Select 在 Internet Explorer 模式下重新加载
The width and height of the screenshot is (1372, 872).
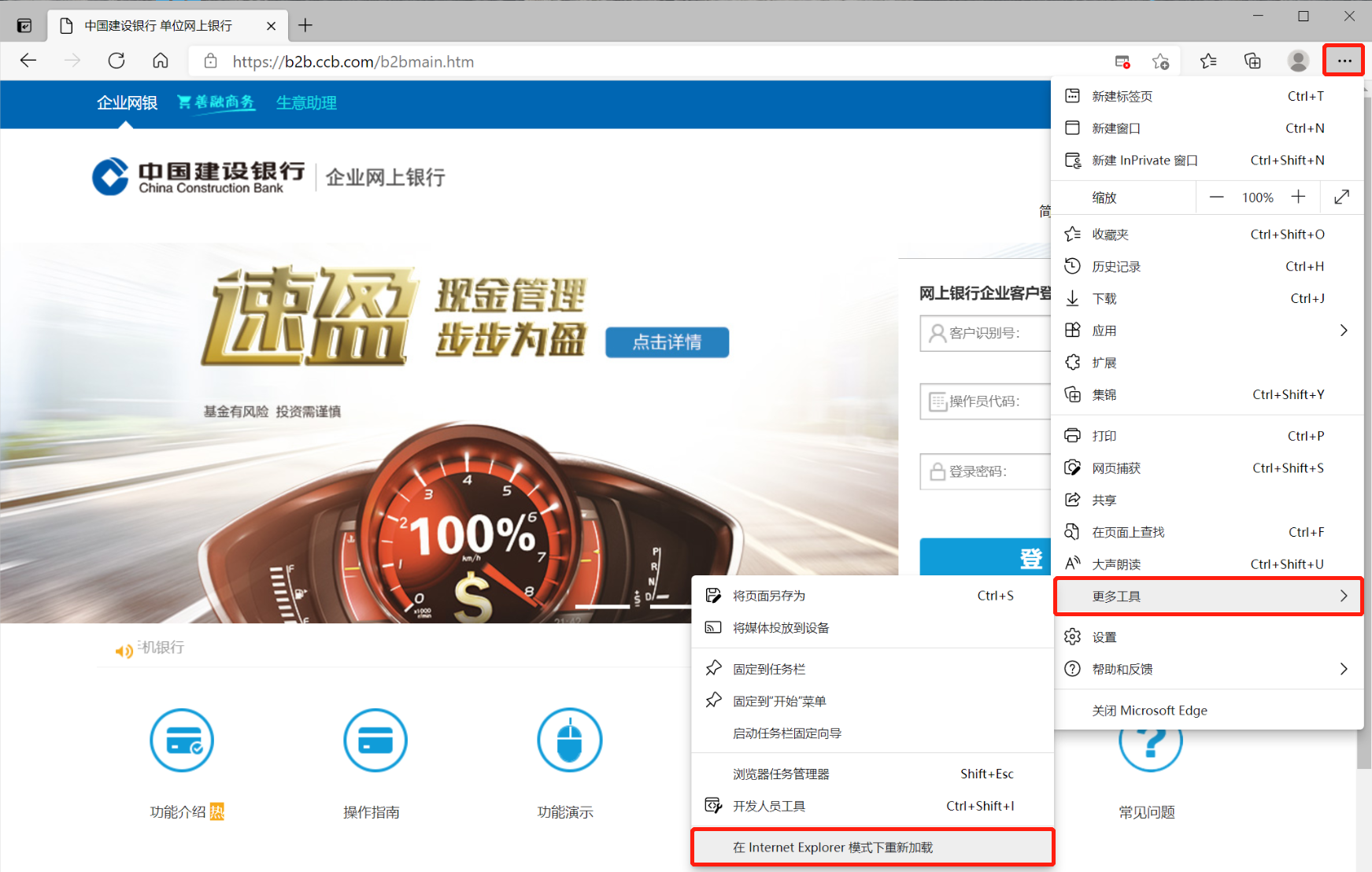872,848
